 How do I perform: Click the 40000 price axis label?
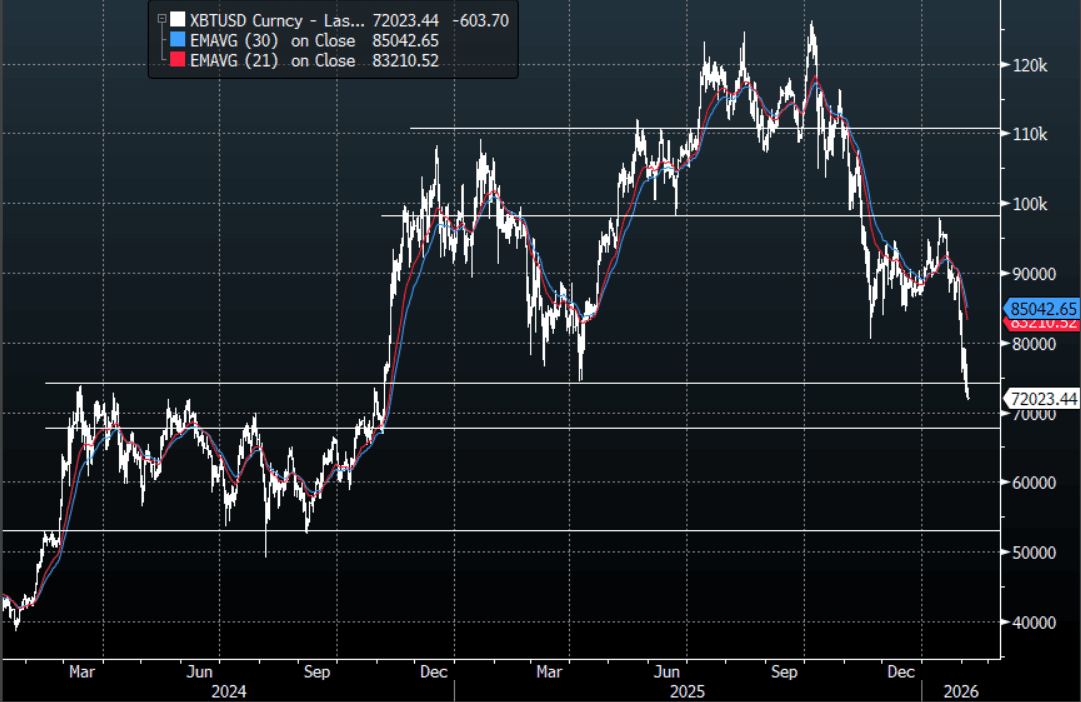[x=1033, y=622]
